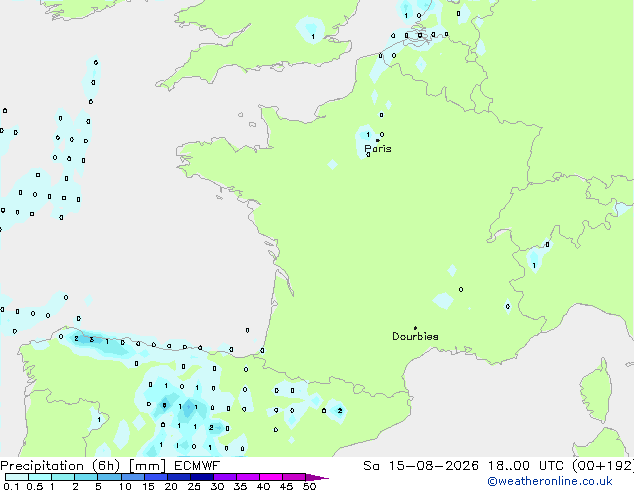Image resolution: width=634 pixels, height=490 pixels.
Task: Click the Dourbies location label
Action: click(415, 336)
